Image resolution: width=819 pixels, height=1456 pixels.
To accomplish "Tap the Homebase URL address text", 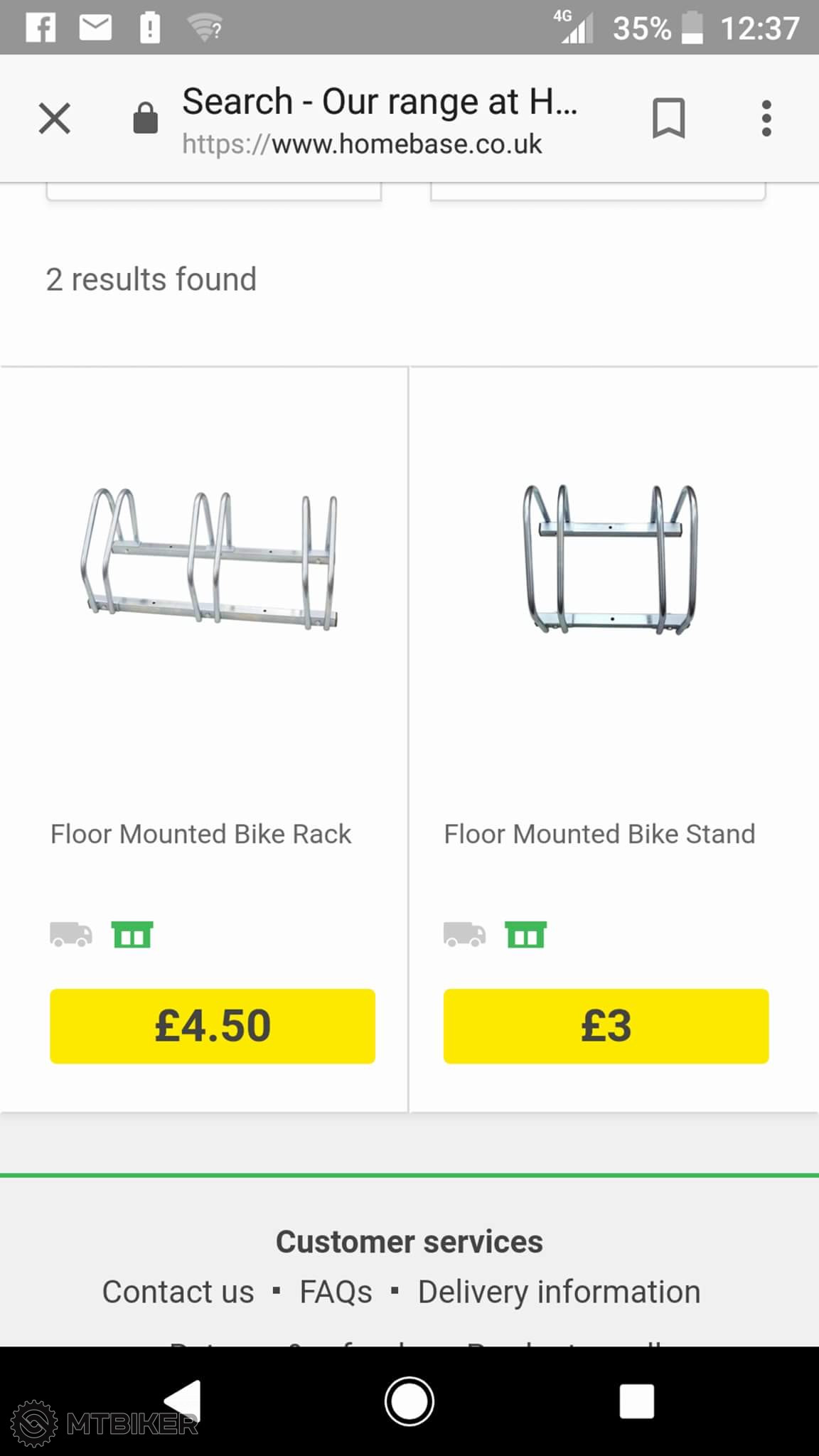I will coord(362,144).
